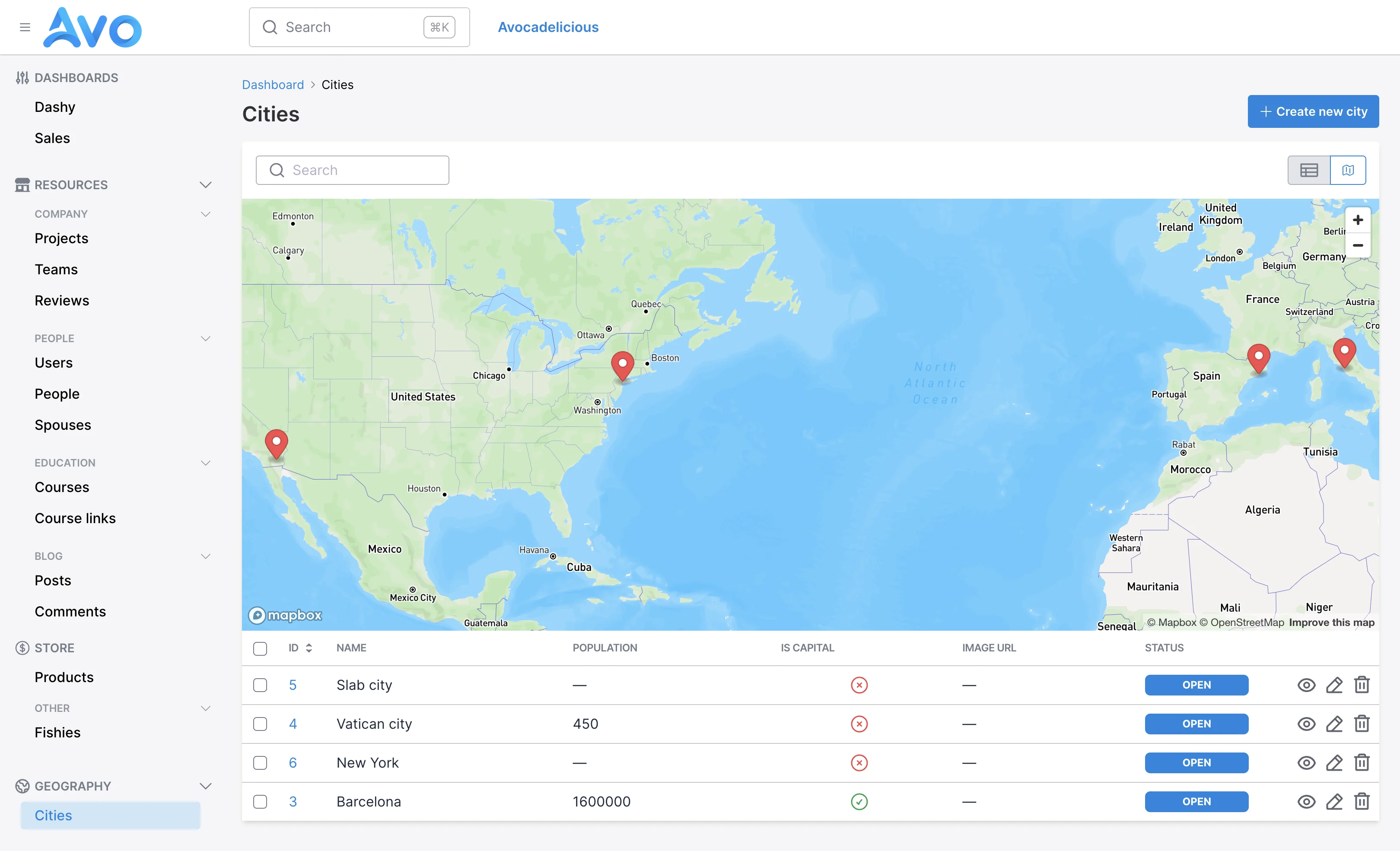
Task: Check the New York row checkbox
Action: (260, 763)
